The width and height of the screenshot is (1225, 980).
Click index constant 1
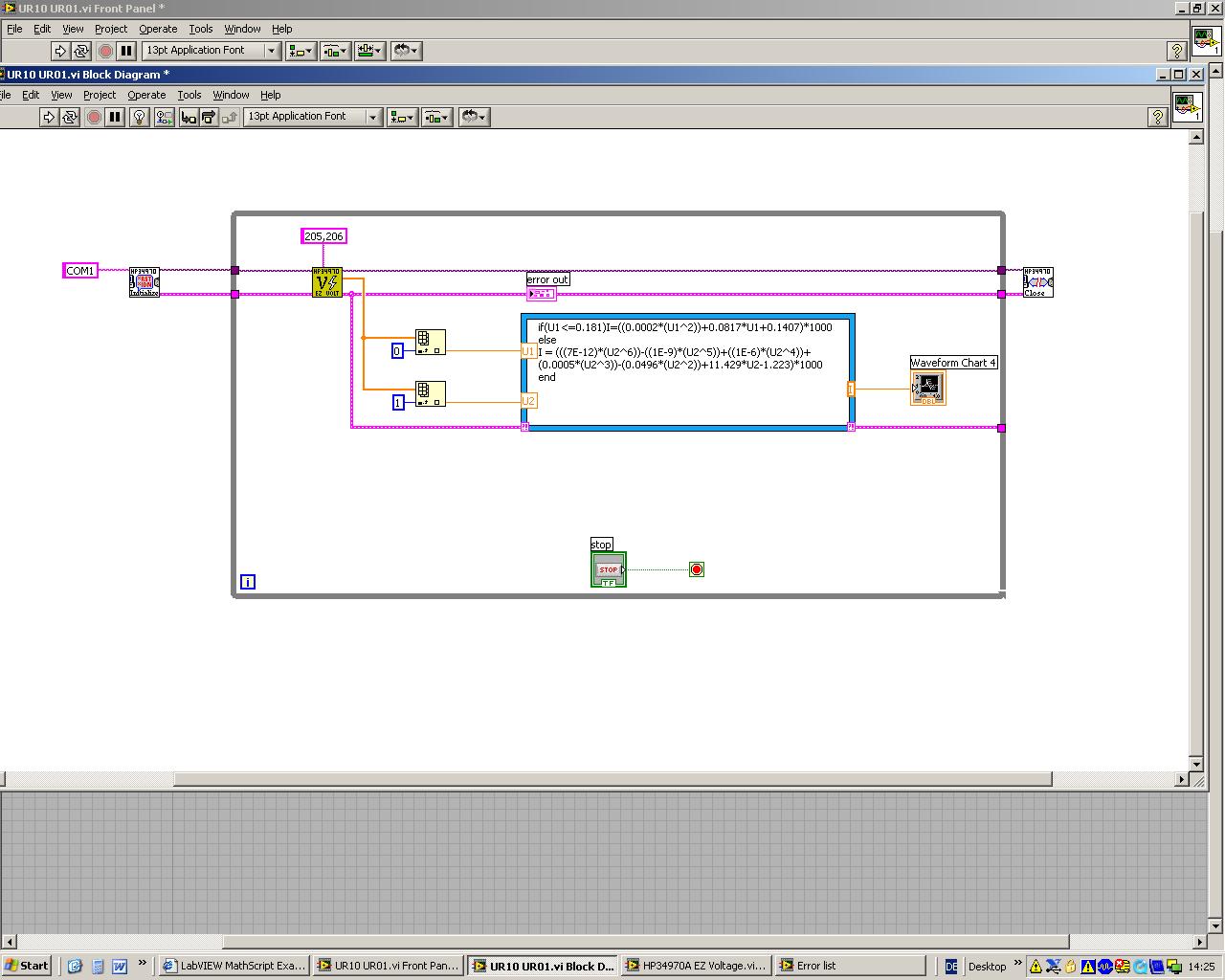[398, 403]
